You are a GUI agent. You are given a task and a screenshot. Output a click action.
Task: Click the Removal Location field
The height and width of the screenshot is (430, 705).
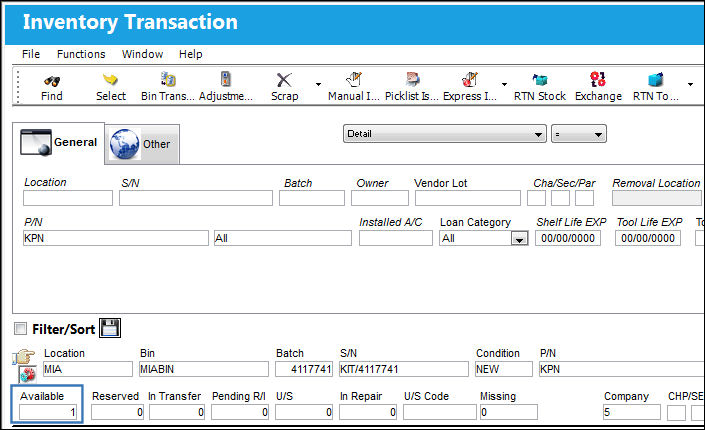click(x=656, y=198)
